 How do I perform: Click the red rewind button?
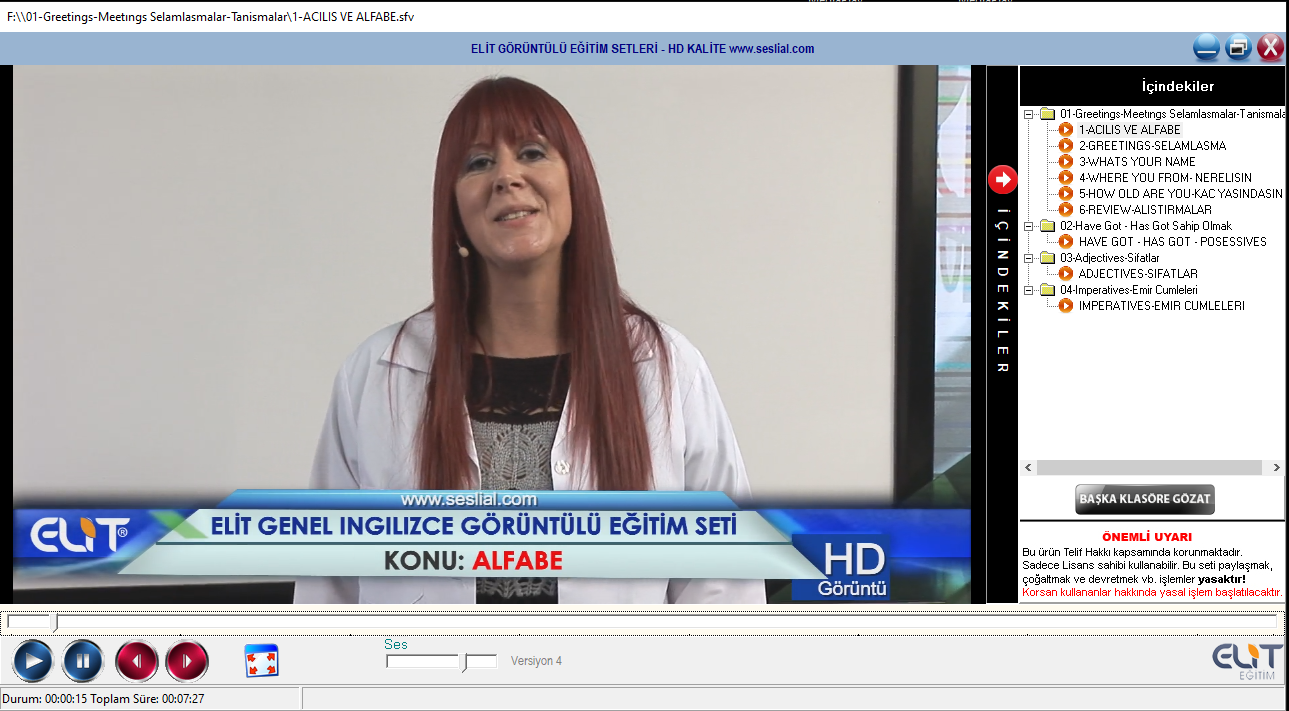(136, 661)
